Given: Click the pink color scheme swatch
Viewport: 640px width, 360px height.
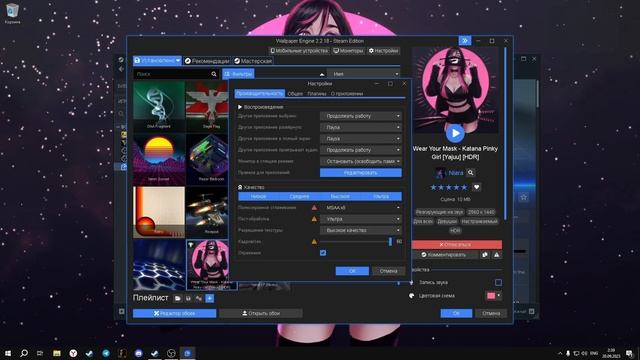Looking at the screenshot, I should (x=491, y=296).
